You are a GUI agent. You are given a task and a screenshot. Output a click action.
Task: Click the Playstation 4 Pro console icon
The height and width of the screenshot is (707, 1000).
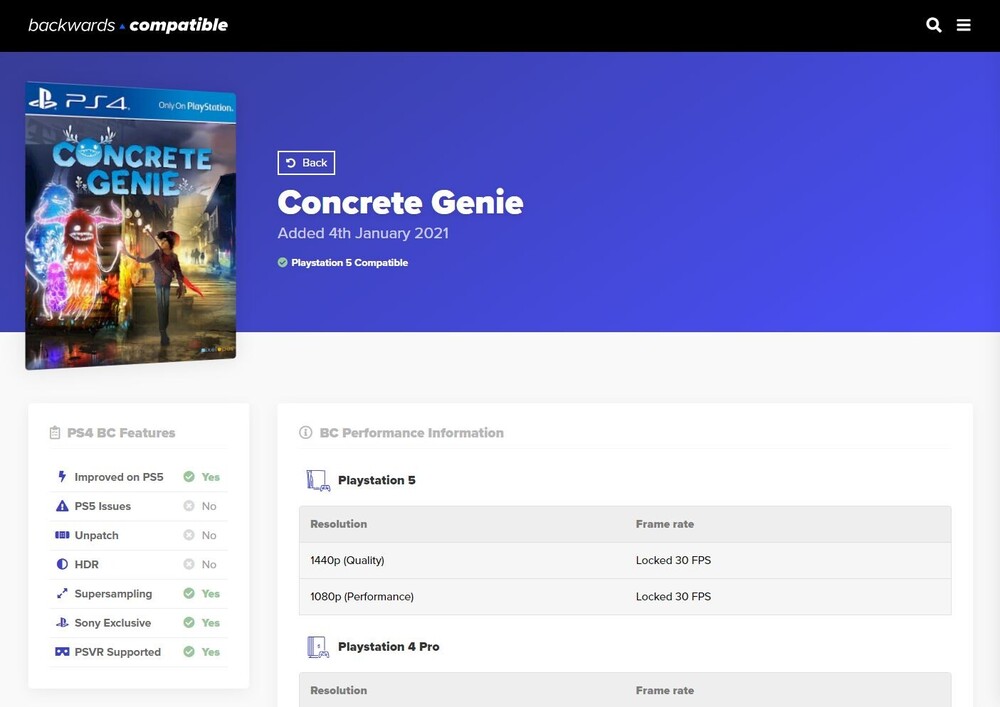point(317,647)
